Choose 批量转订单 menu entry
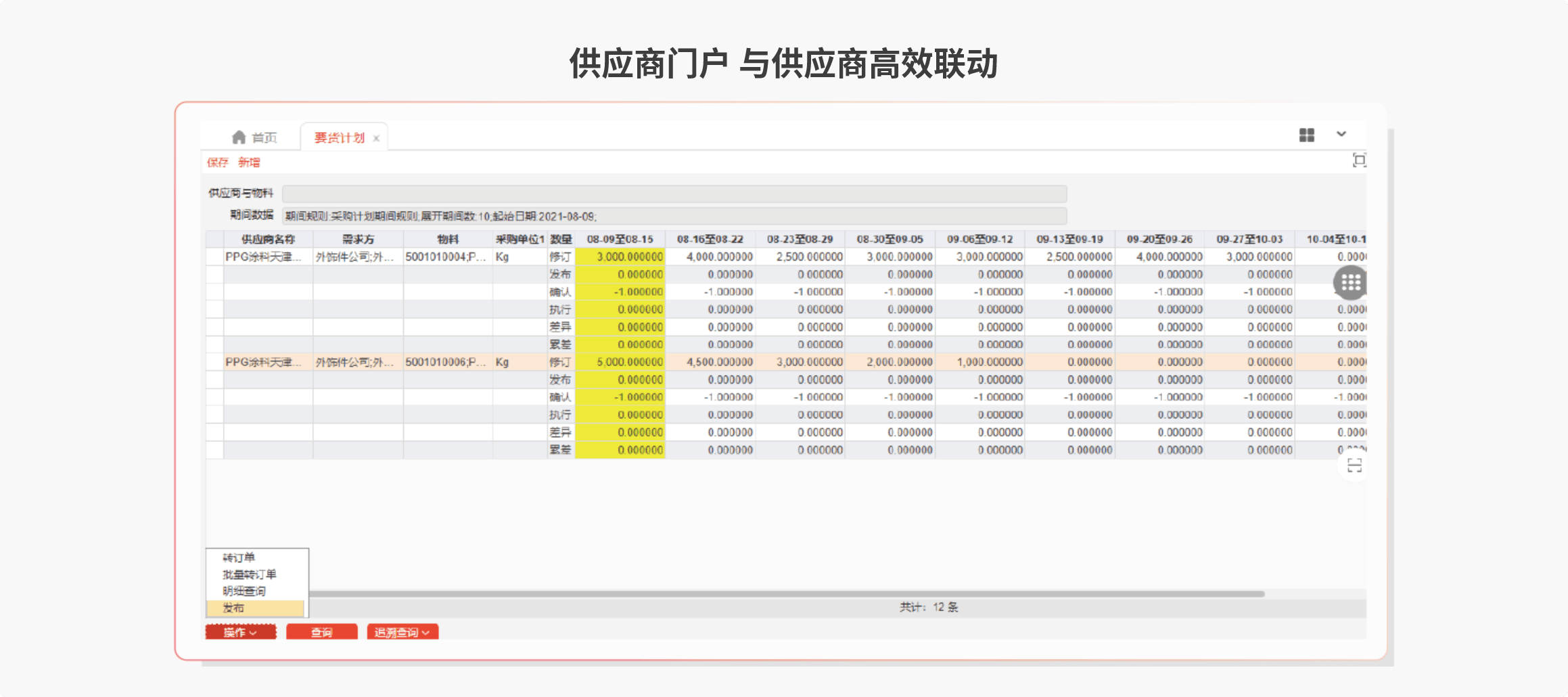Image resolution: width=1568 pixels, height=697 pixels. [x=249, y=575]
